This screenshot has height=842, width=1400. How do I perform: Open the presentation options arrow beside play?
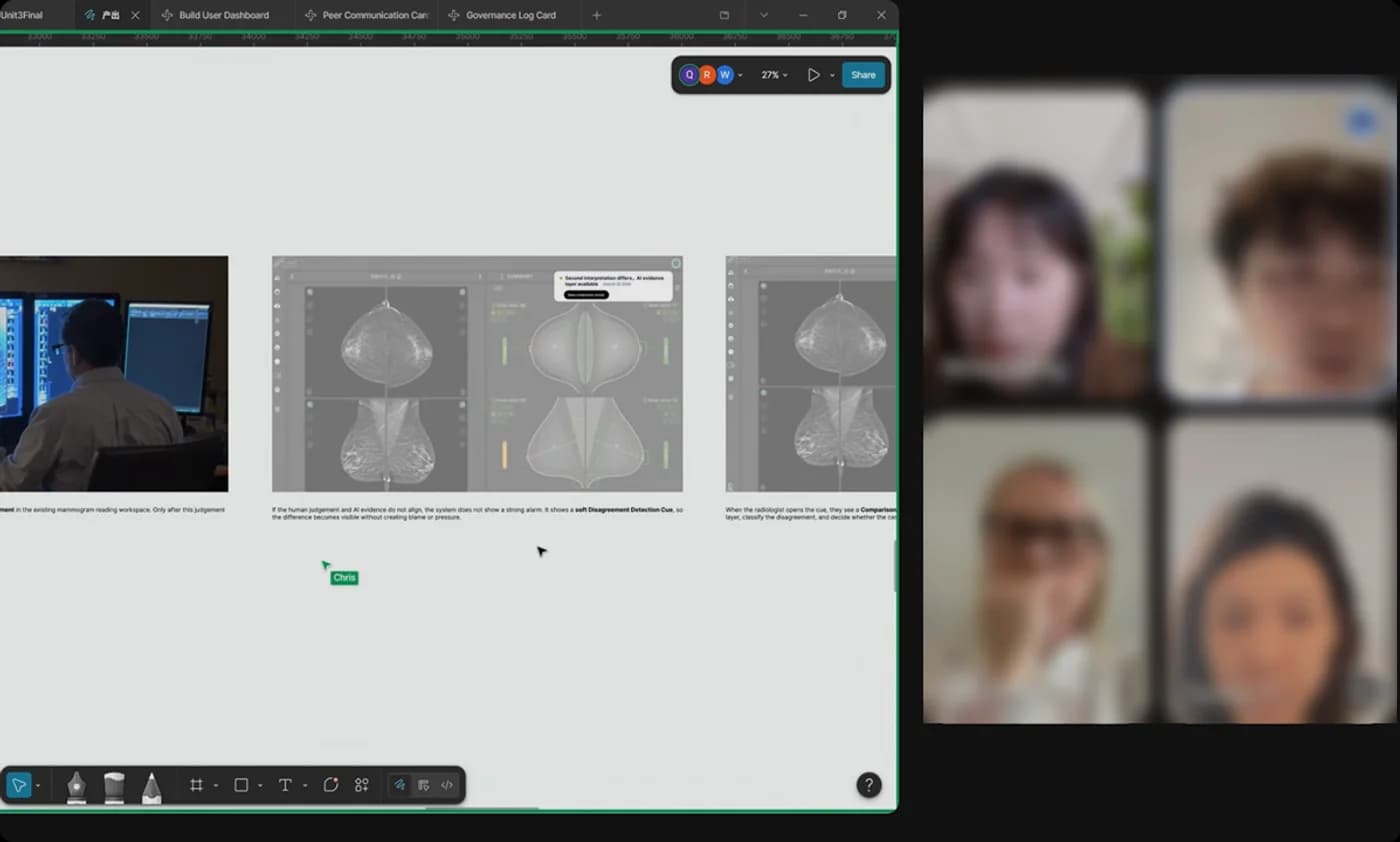pyautogui.click(x=832, y=76)
